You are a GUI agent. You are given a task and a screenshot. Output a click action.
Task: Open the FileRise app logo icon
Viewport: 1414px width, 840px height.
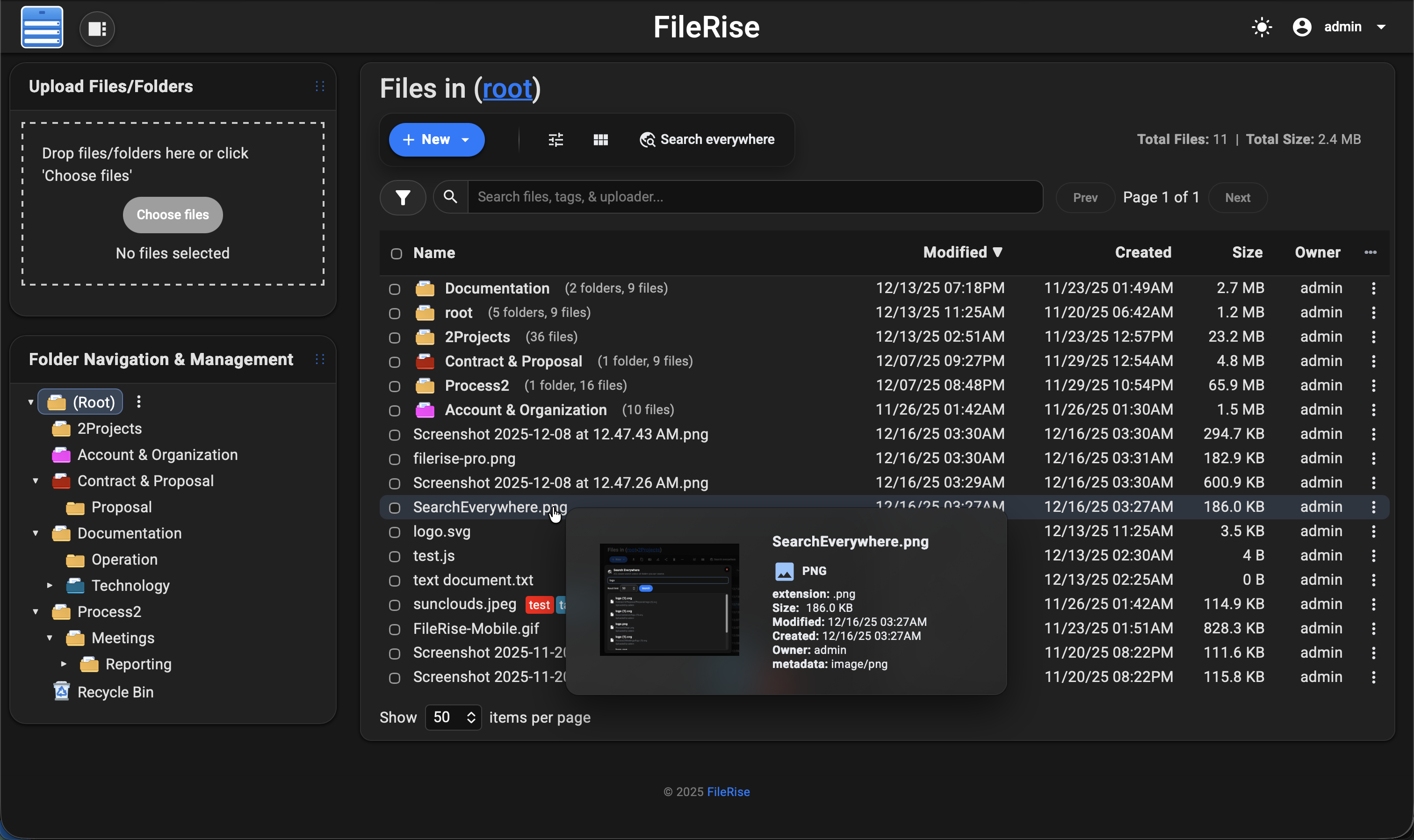(41, 27)
